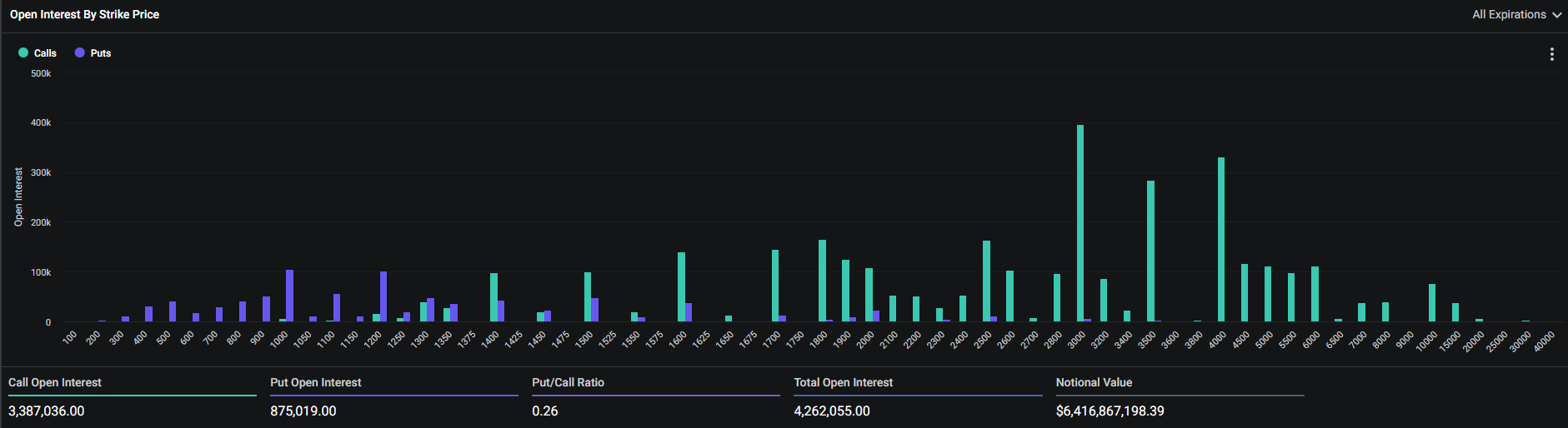Select the call bar at strike 2500

click(x=986, y=281)
